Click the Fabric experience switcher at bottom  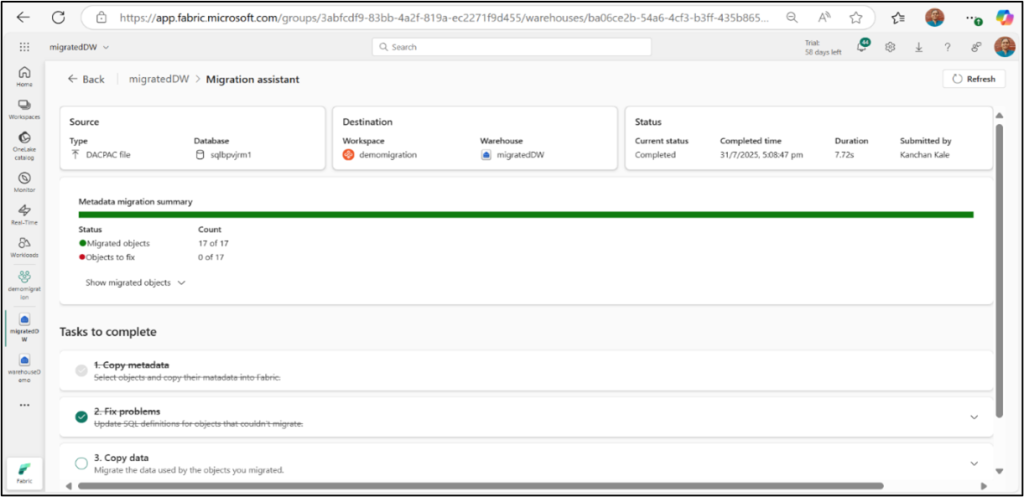24,473
